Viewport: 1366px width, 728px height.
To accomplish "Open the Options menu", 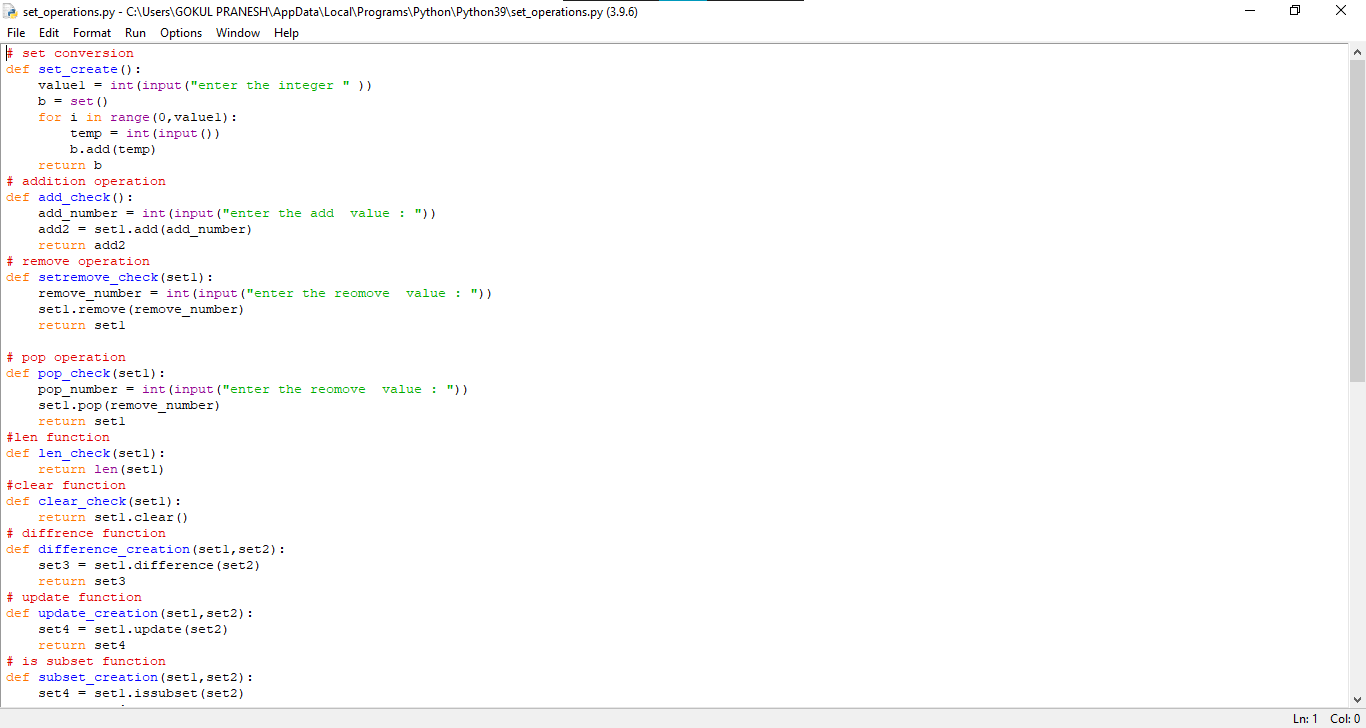I will pyautogui.click(x=181, y=33).
